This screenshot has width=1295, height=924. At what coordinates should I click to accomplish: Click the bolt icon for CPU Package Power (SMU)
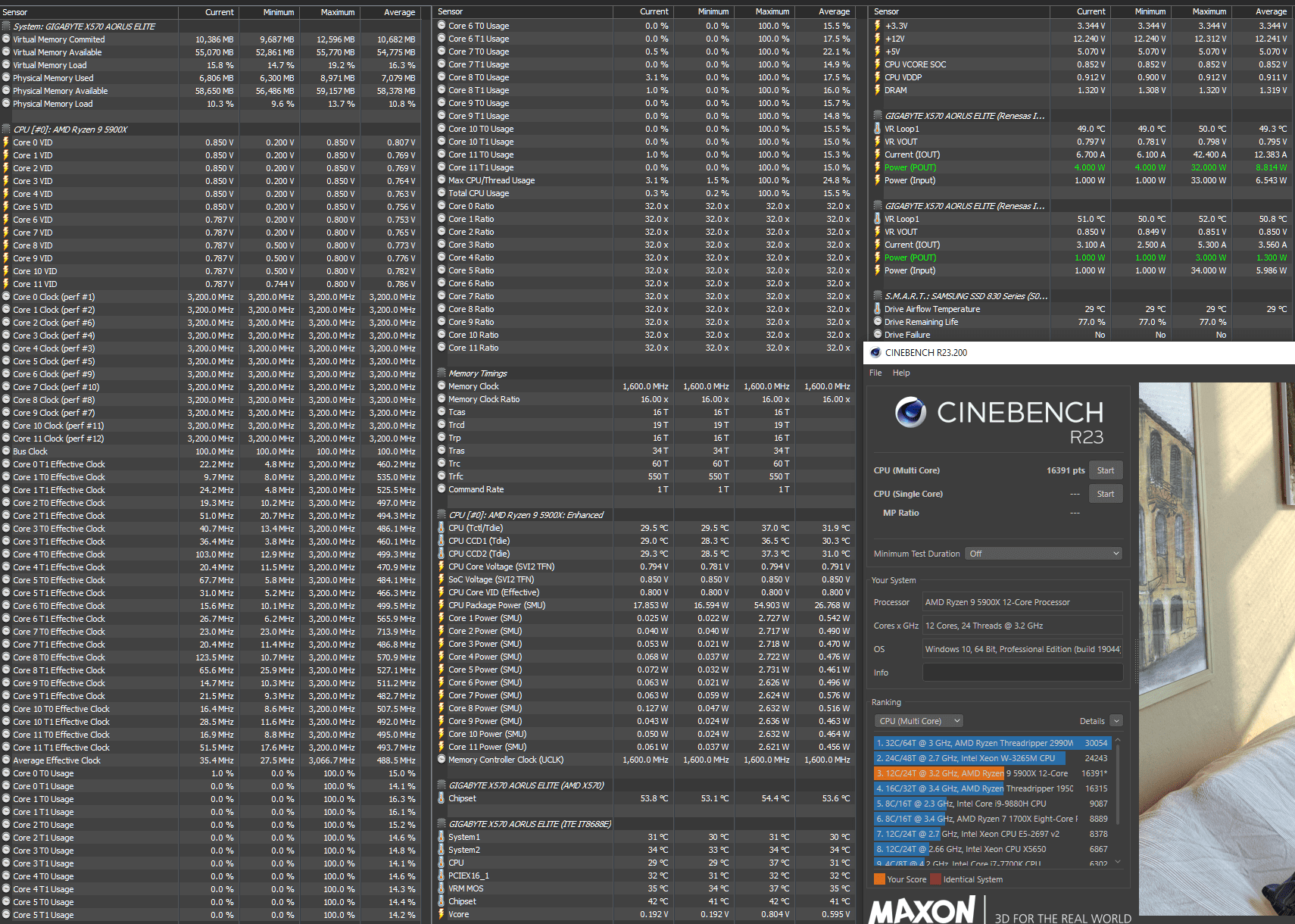point(442,605)
